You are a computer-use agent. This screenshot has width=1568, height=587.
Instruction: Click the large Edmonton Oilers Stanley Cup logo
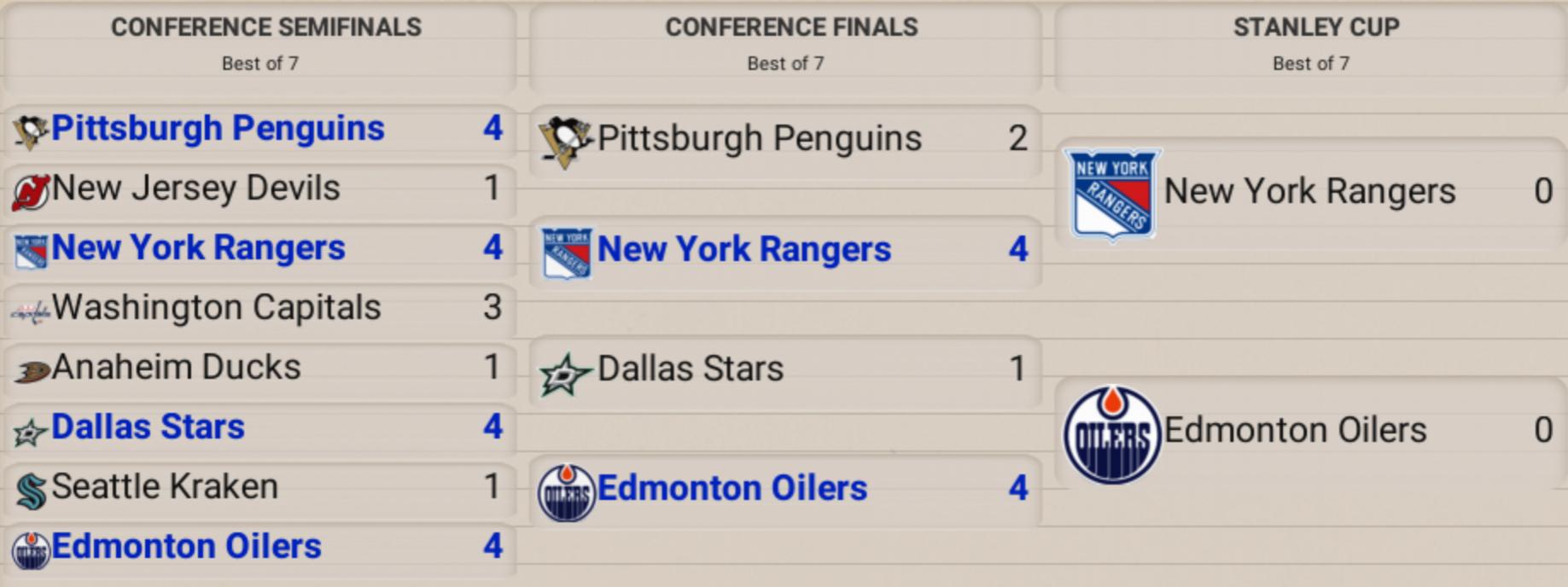coord(1112,434)
